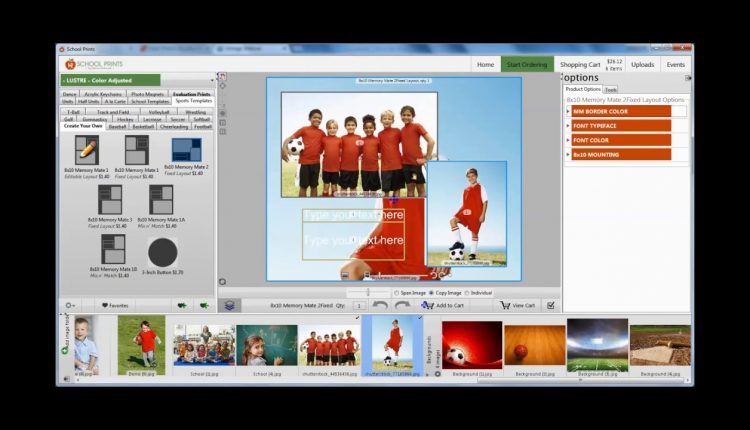This screenshot has height=430, width=750.
Task: Select the baseball field background thumbnail
Action: click(x=660, y=345)
